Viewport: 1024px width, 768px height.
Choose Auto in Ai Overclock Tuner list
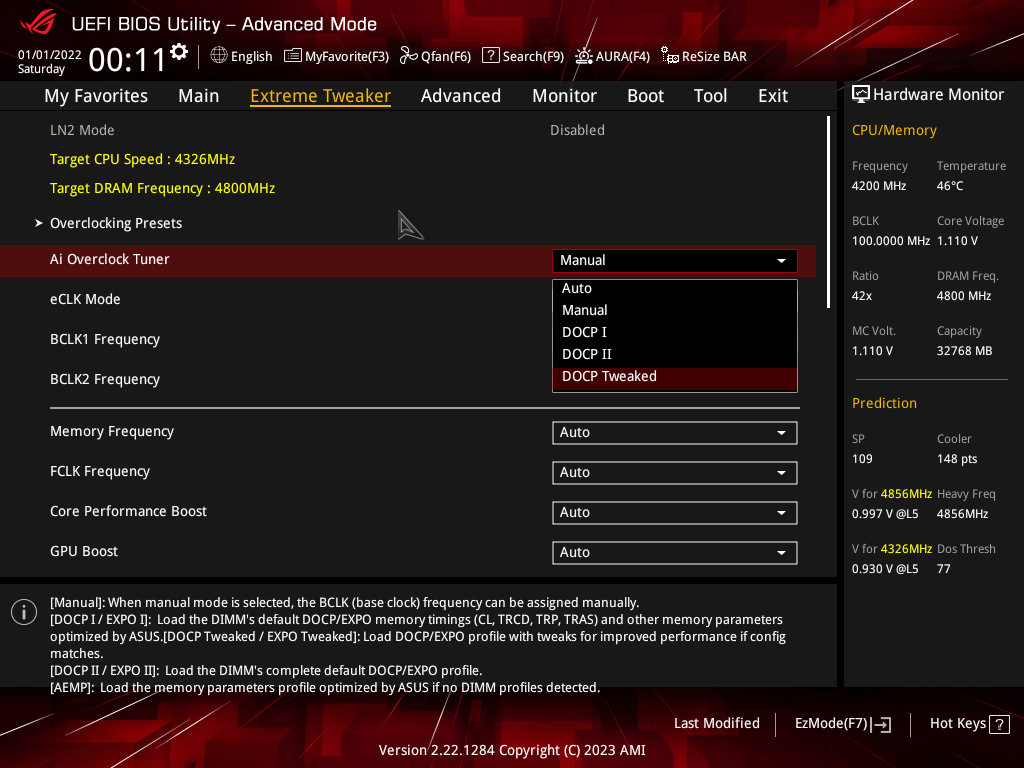(675, 289)
